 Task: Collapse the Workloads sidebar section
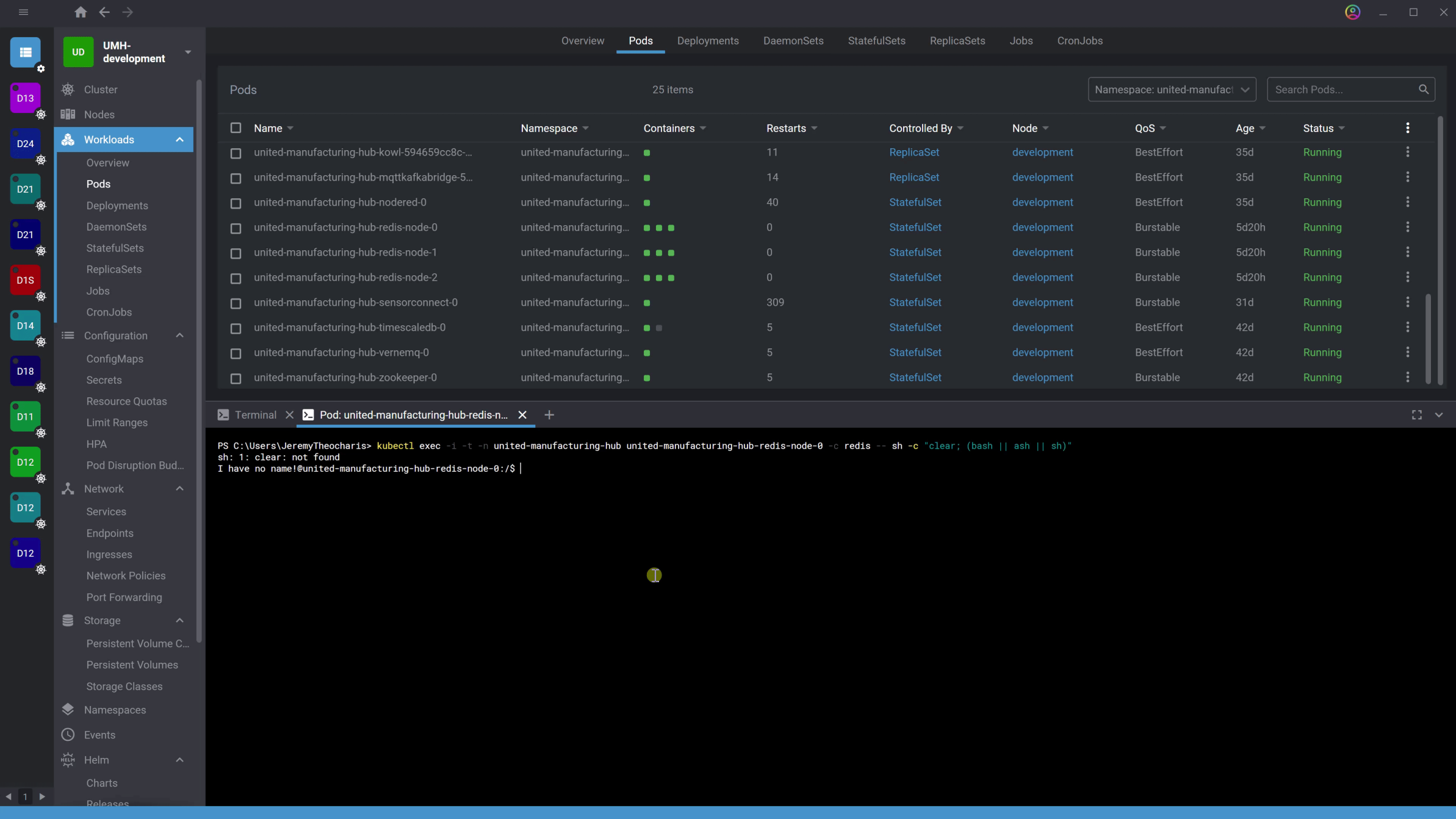[x=179, y=140]
